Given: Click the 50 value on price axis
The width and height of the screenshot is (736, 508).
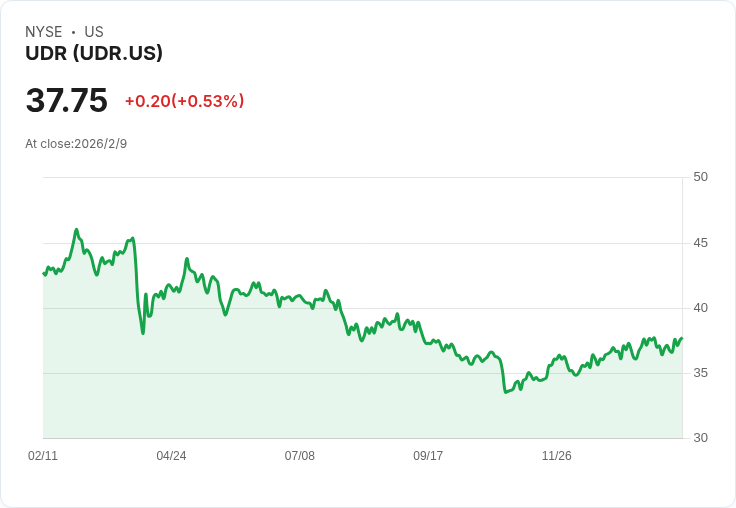Looking at the screenshot, I should [700, 177].
